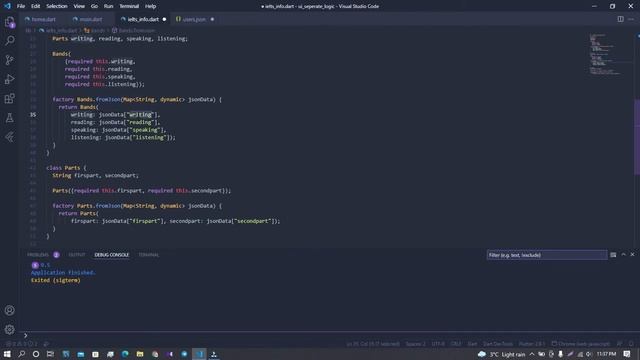Click UTF-8 encoding status item
Image resolution: width=640 pixels, height=360 pixels.
coord(438,344)
